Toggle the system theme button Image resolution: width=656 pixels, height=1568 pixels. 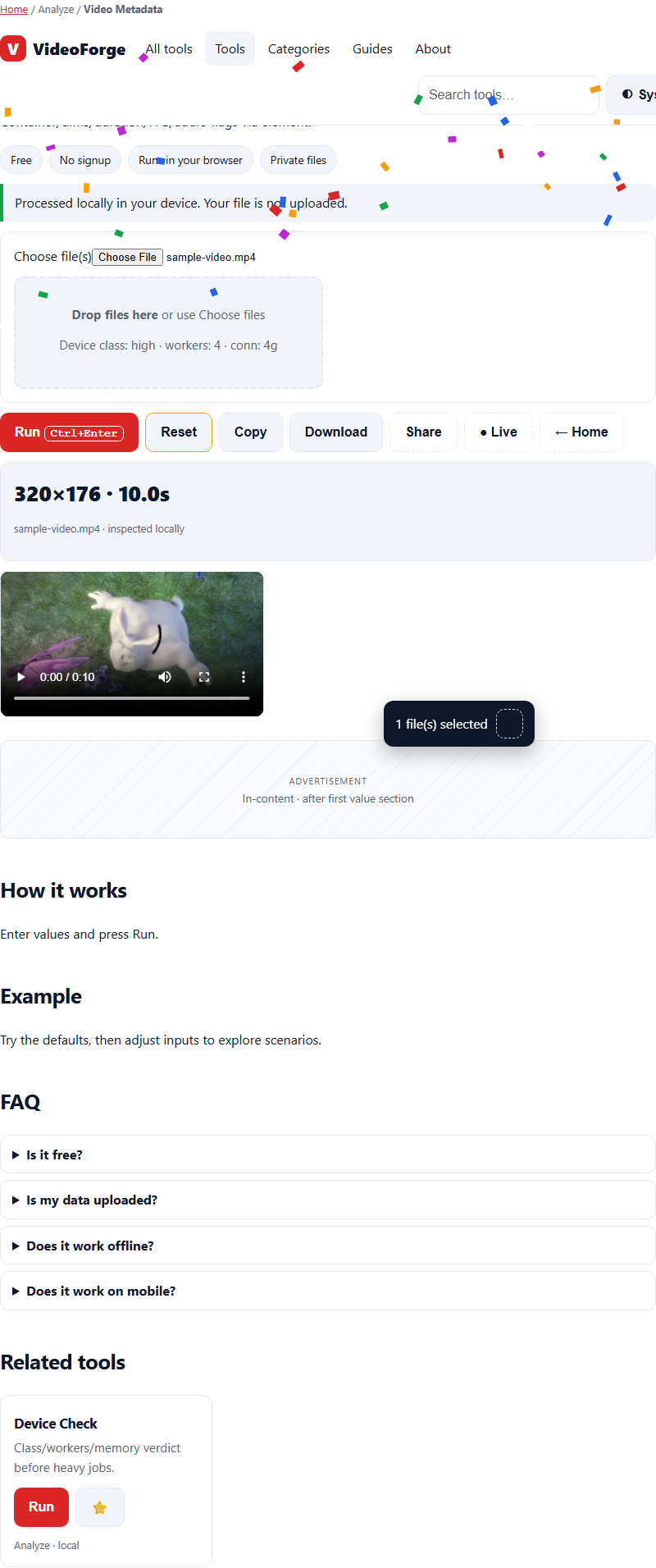[631, 95]
